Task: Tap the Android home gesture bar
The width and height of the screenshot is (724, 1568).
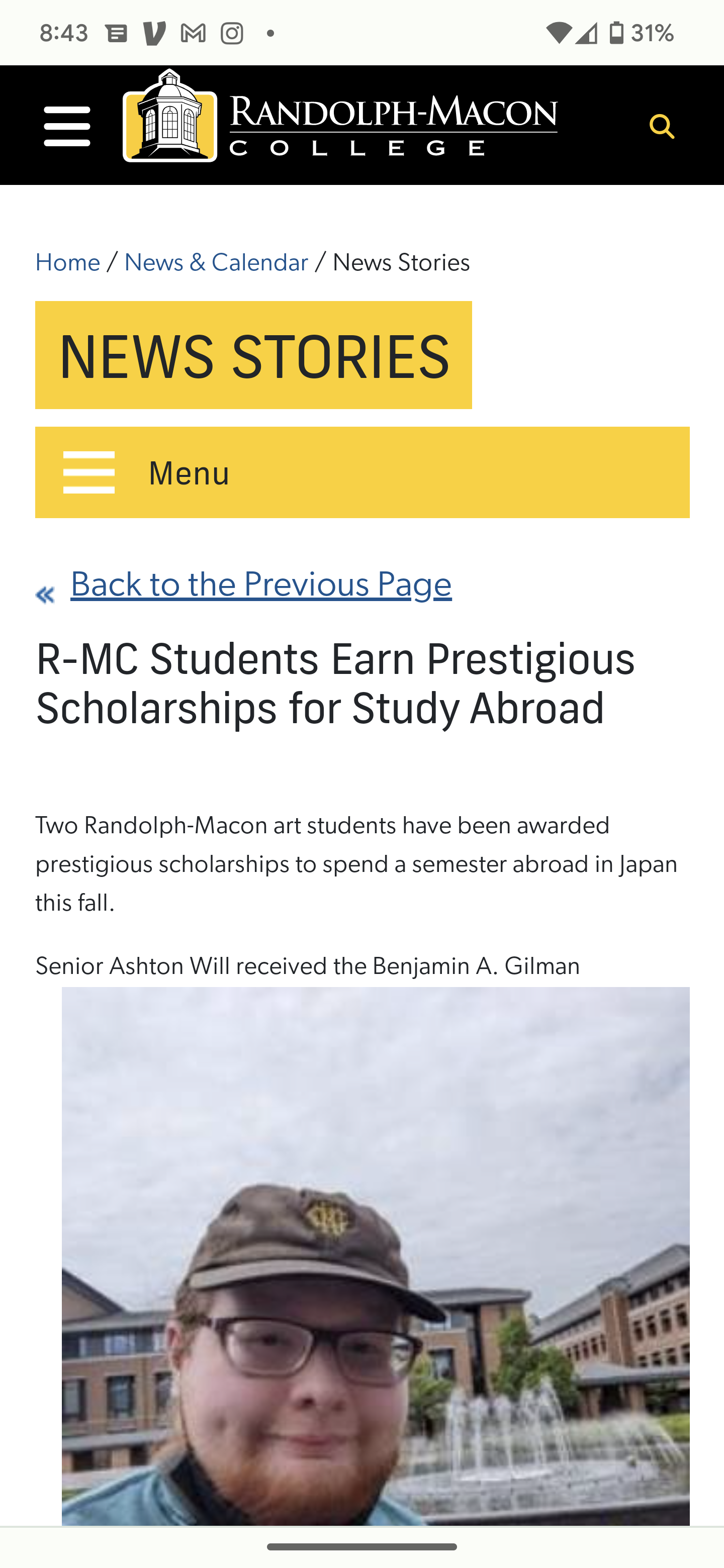Action: point(361,1546)
